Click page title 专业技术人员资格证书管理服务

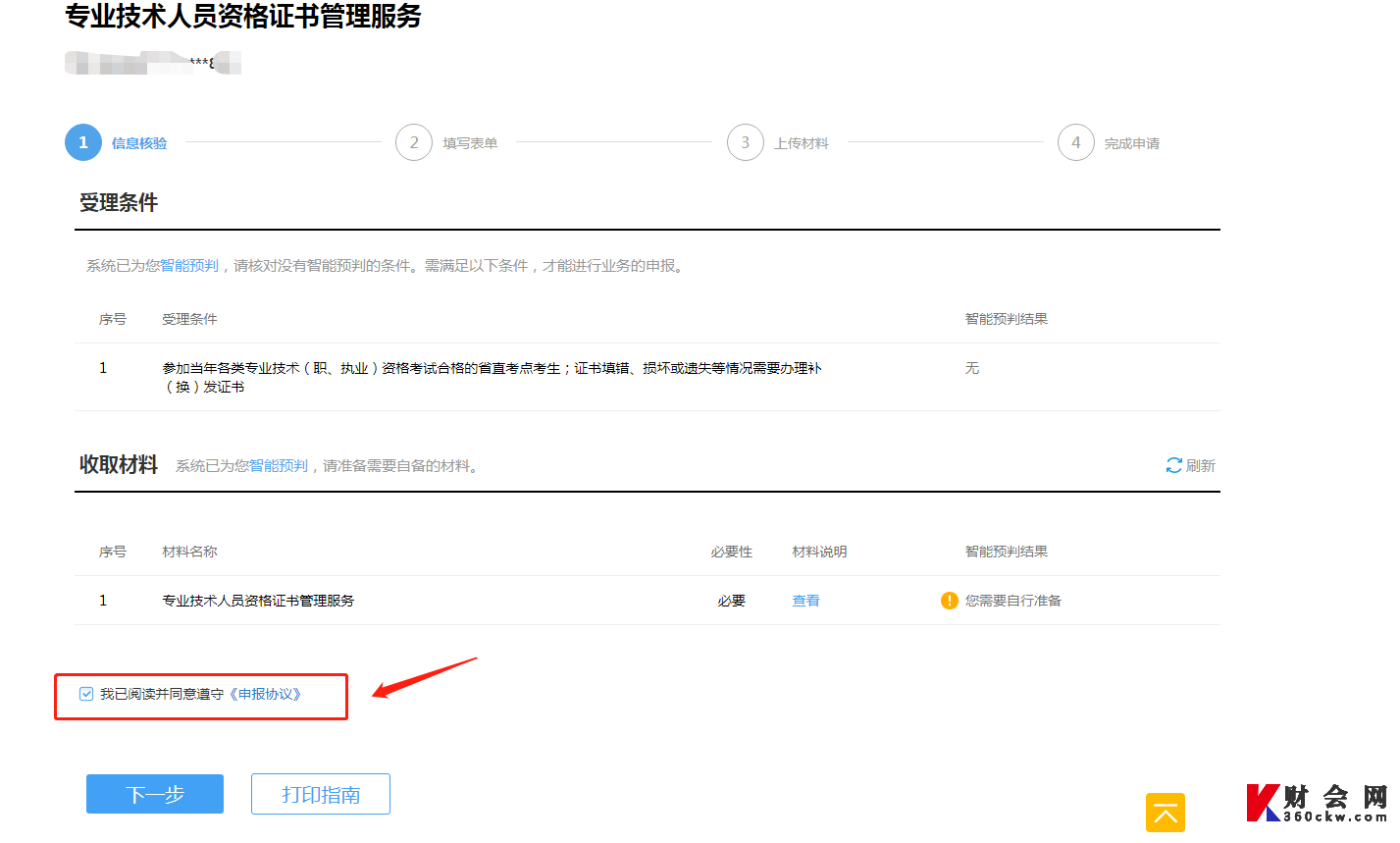(x=243, y=17)
